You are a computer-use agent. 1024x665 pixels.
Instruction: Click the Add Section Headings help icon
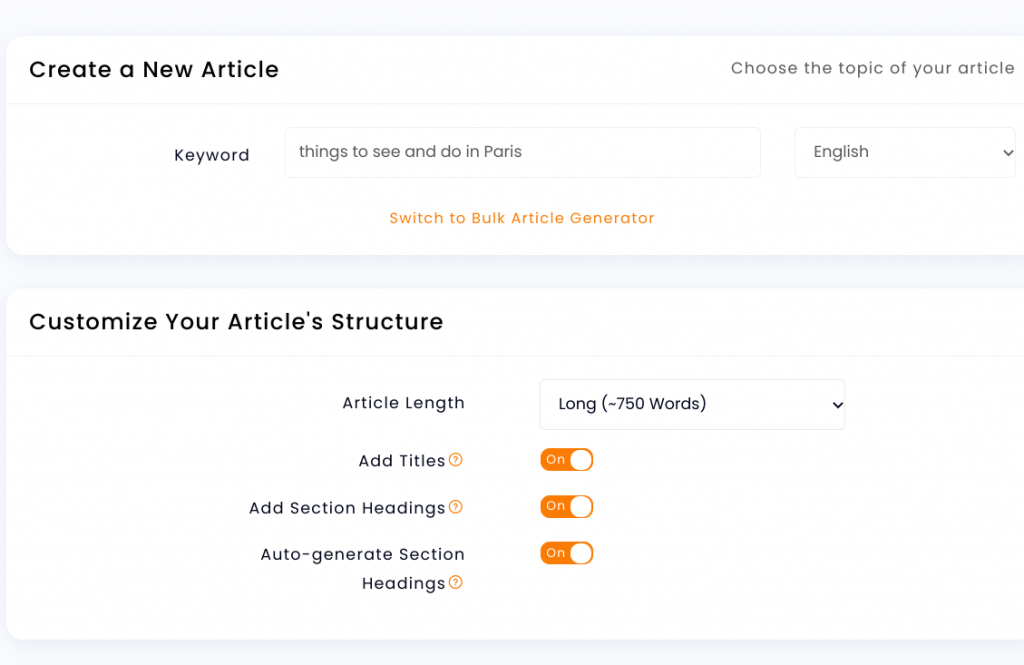(456, 507)
